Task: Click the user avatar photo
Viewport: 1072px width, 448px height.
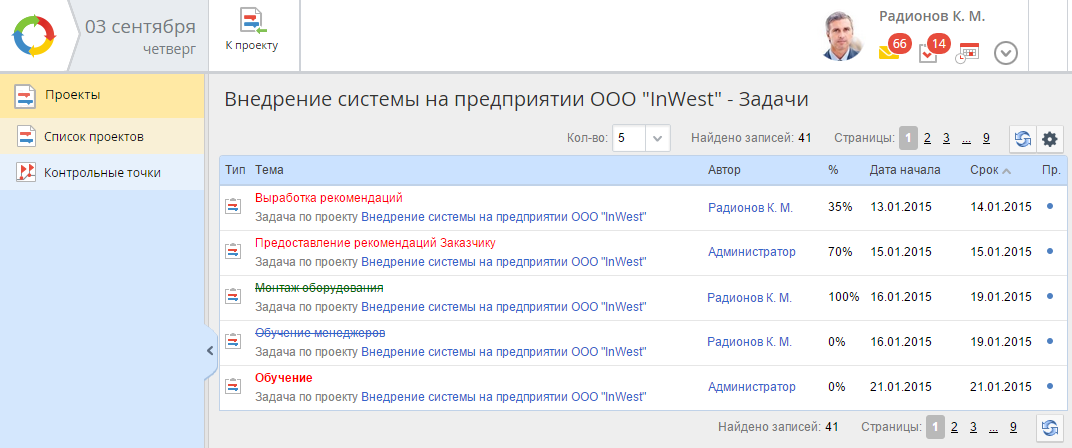Action: tap(841, 37)
